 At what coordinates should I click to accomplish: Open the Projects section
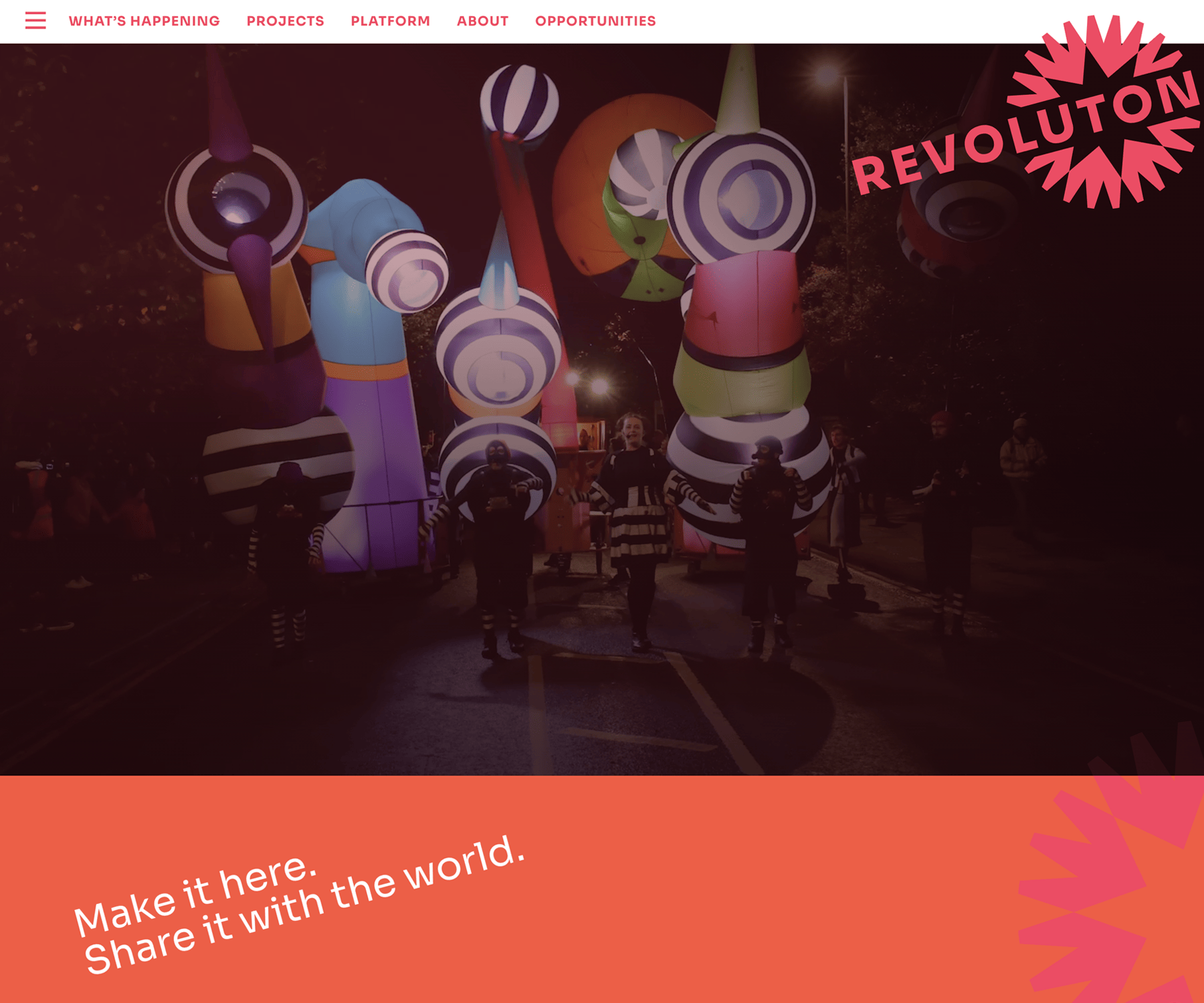(x=285, y=21)
